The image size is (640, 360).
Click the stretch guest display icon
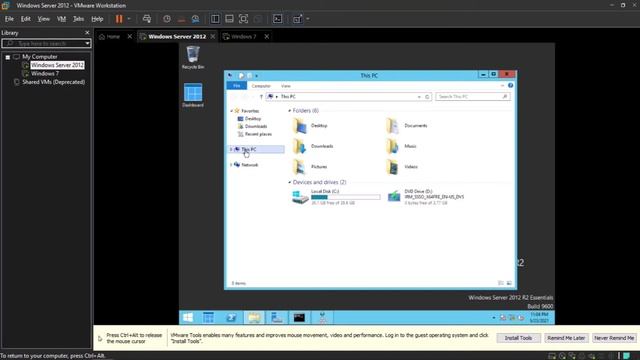(x=298, y=19)
